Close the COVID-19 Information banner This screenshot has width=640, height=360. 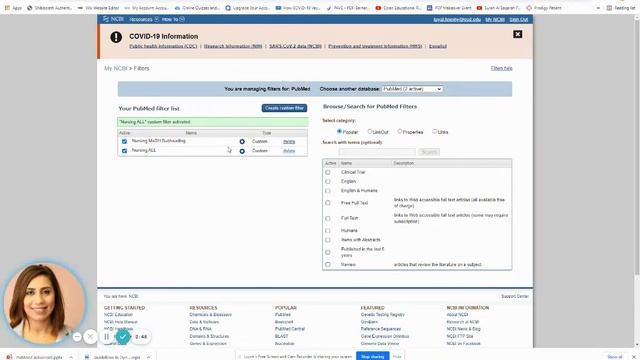click(518, 34)
